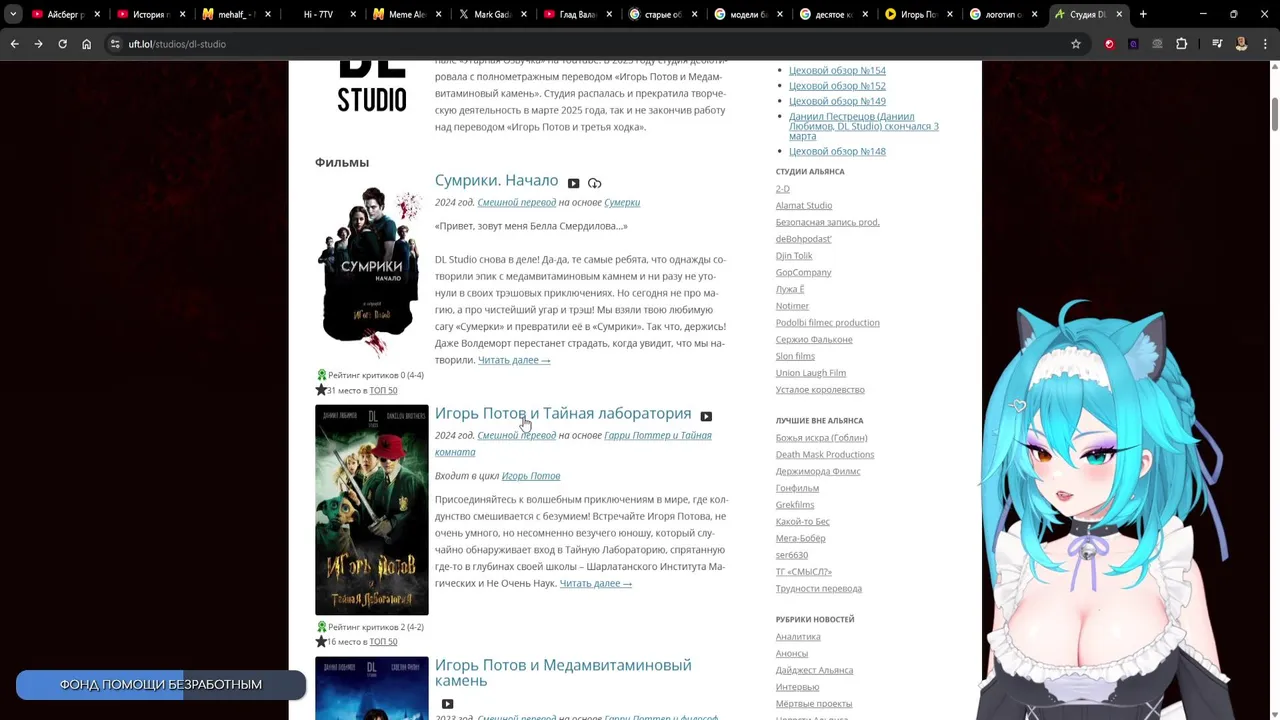
Task: Click star icon beside 16 место
Action: (x=321, y=642)
